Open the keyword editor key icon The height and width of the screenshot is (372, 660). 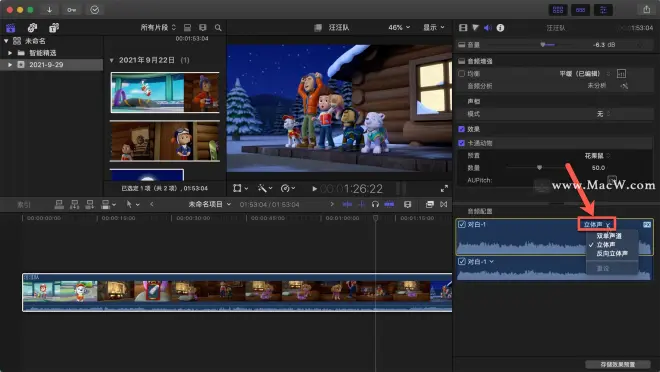[72, 9]
